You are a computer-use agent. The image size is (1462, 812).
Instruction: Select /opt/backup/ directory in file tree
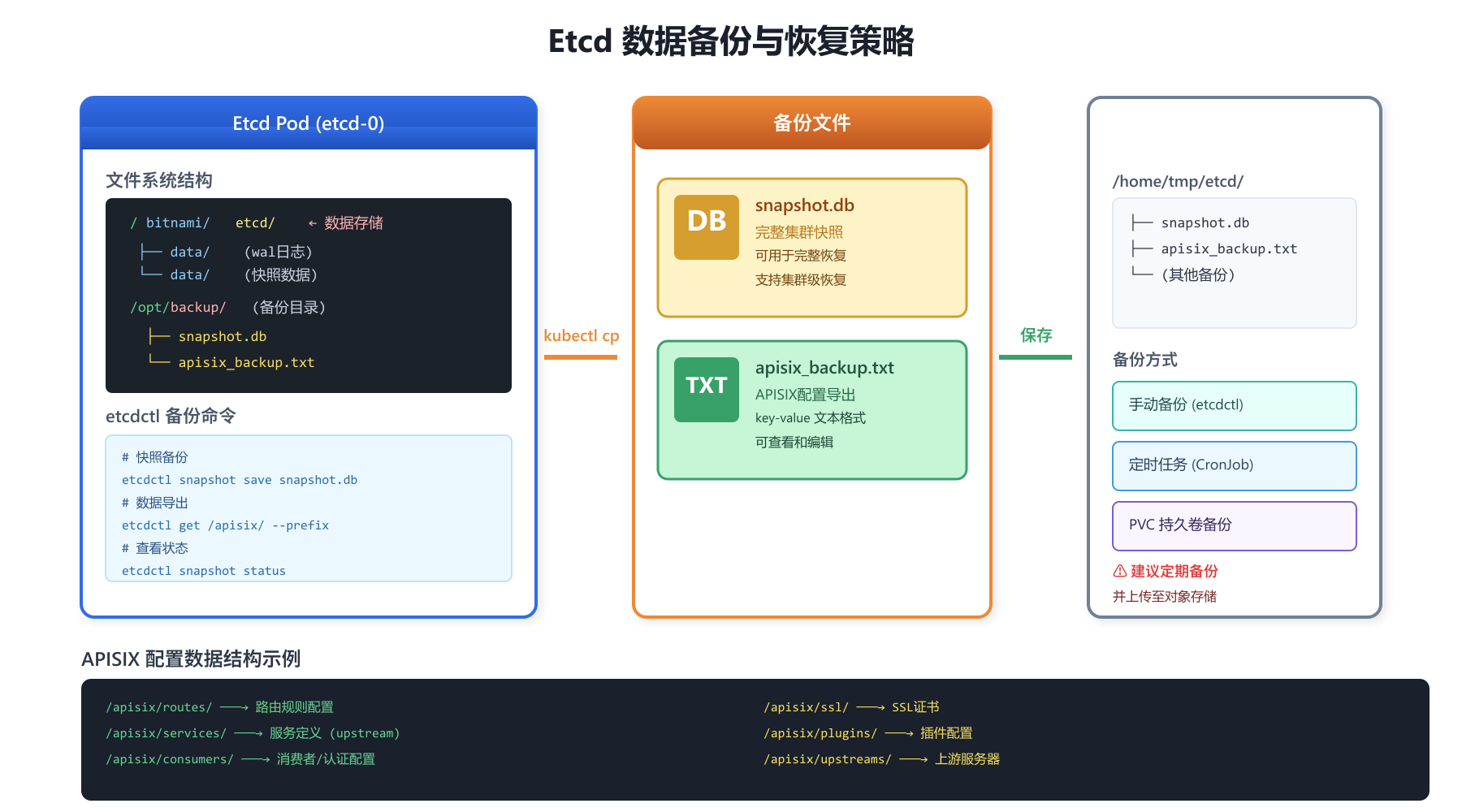pos(178,307)
